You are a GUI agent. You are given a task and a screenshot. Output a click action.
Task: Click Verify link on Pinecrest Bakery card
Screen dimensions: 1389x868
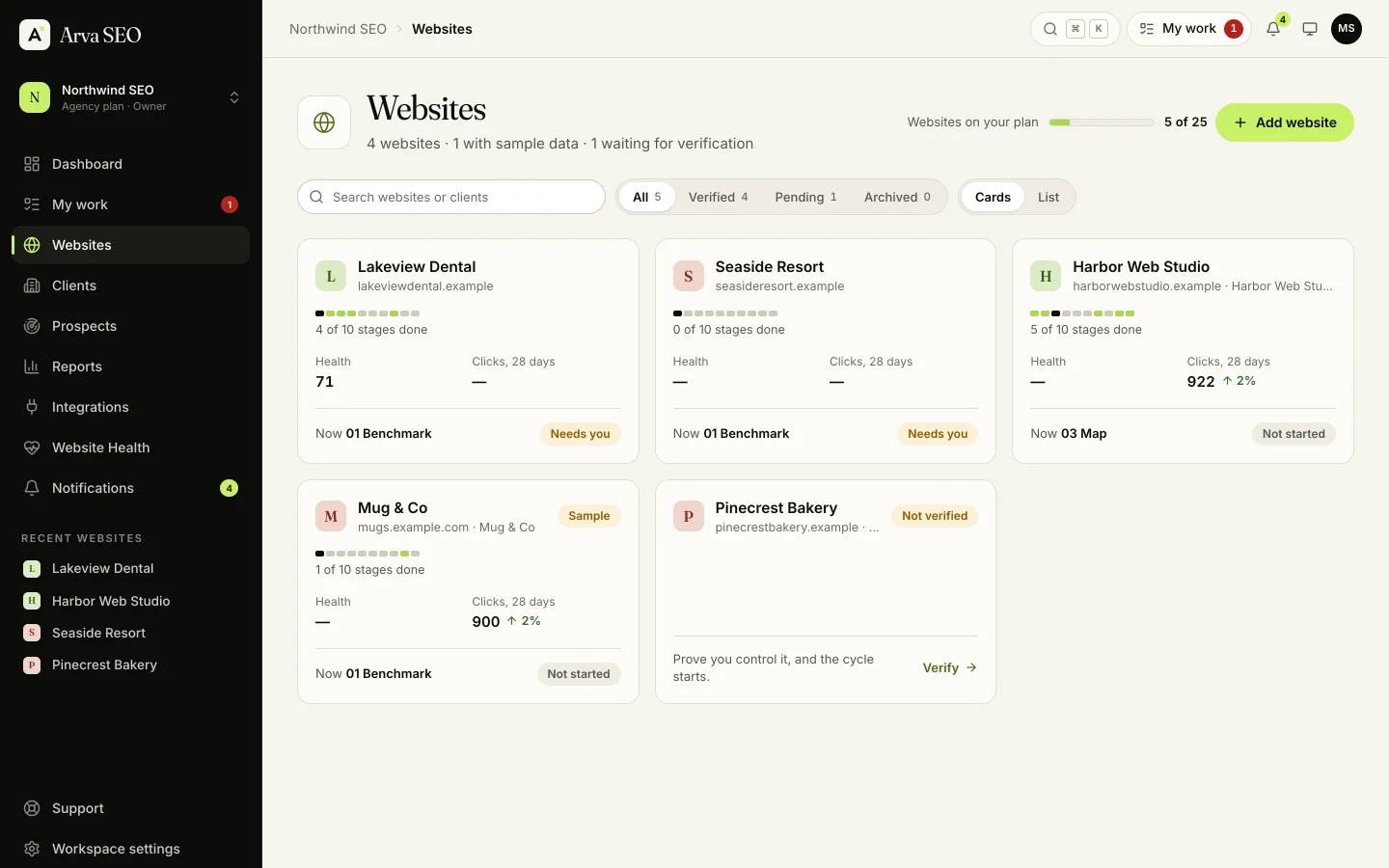(x=949, y=667)
